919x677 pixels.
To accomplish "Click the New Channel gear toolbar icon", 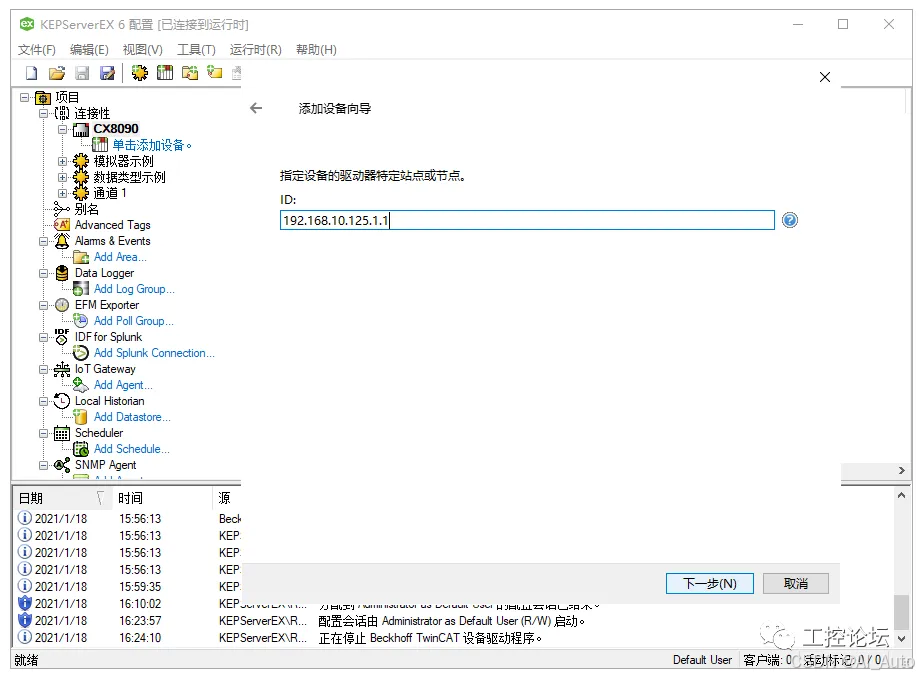I will click(139, 73).
